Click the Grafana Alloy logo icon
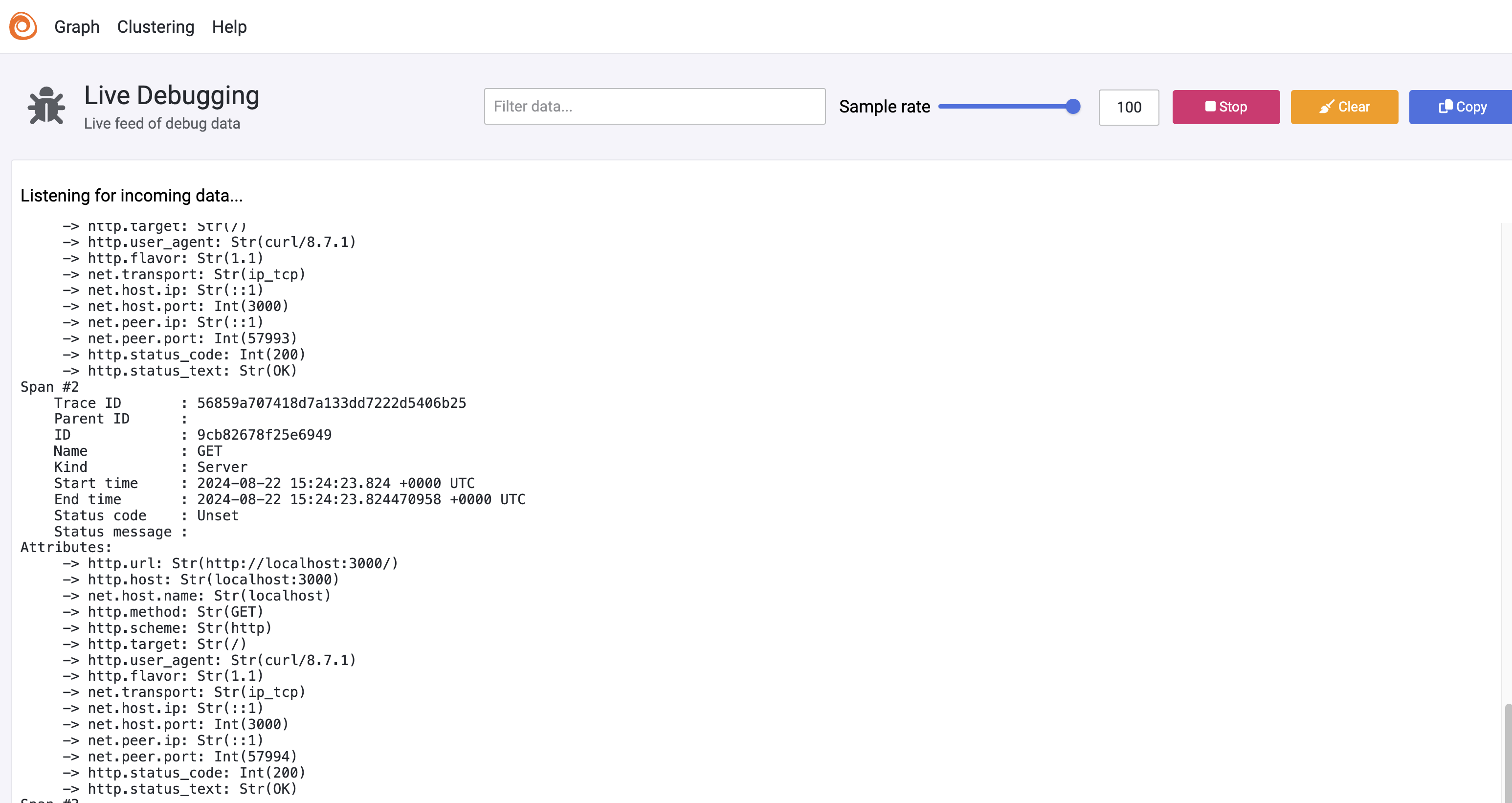 (23, 26)
